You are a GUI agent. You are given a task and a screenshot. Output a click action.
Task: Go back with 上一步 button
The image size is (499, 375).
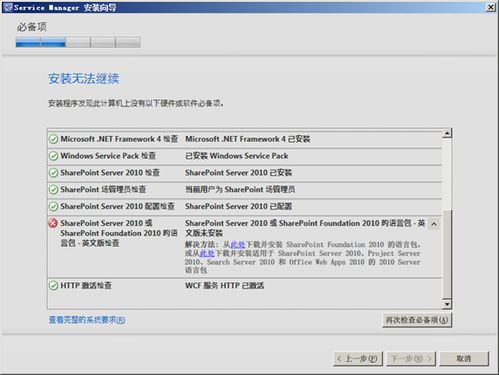click(357, 359)
